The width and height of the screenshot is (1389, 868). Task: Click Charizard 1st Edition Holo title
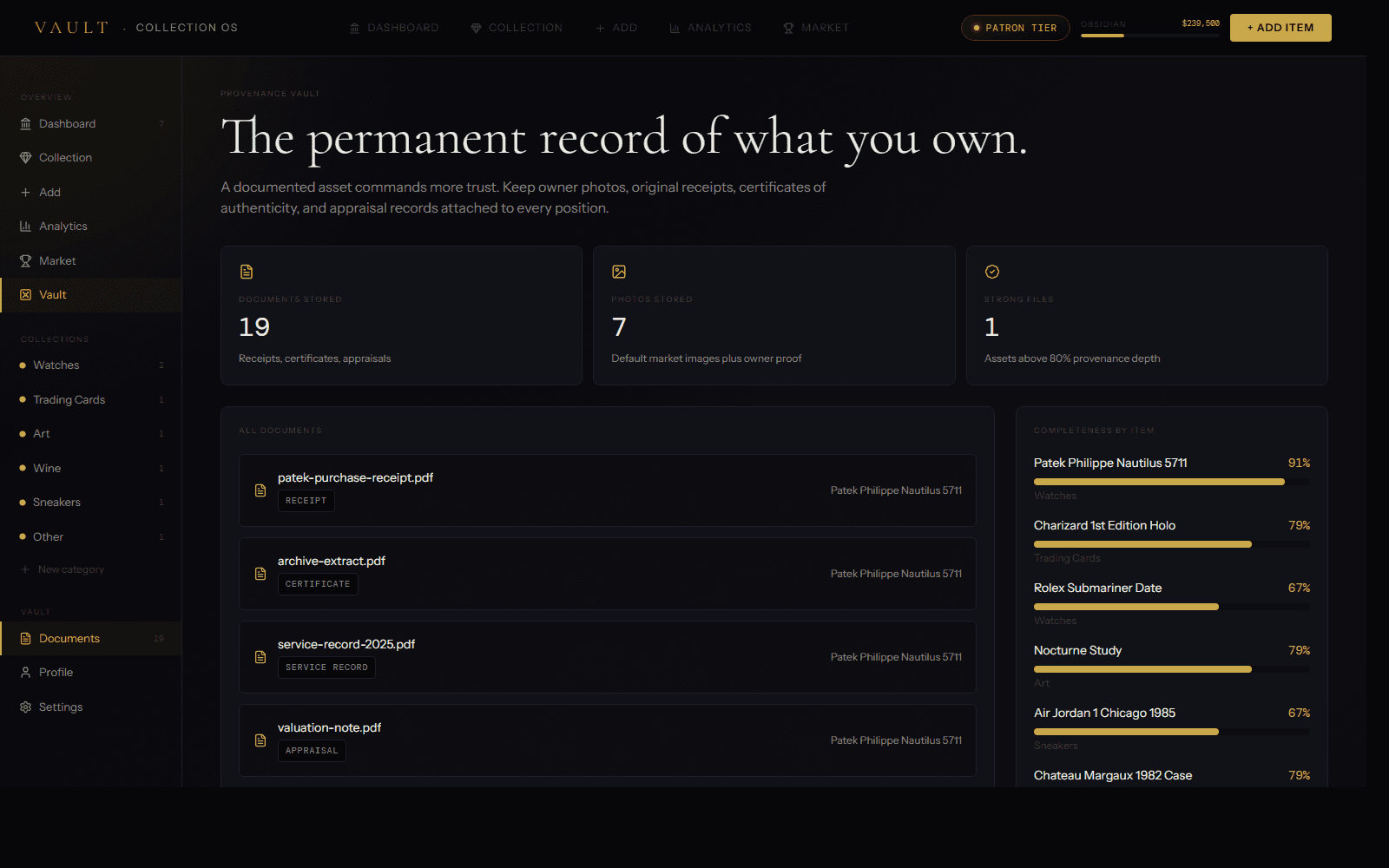coord(1104,525)
